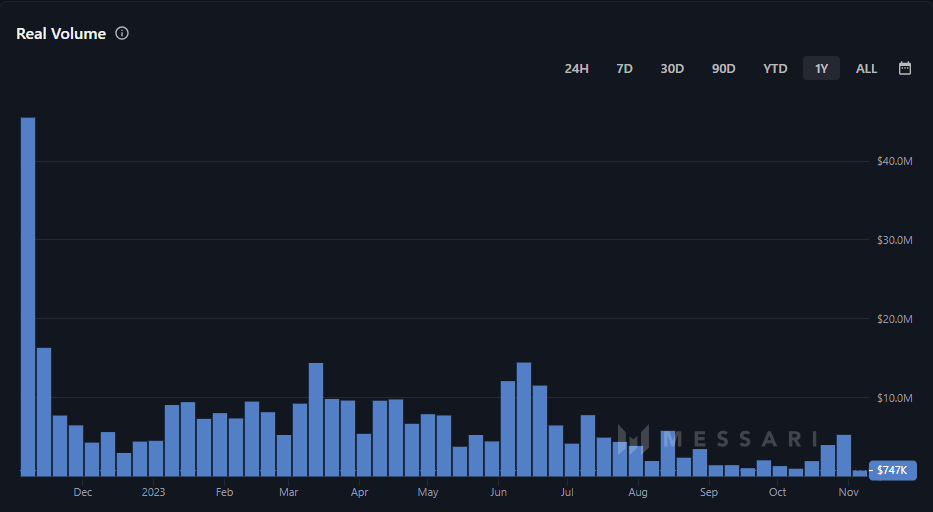
Task: Select the 1Y time range
Action: click(821, 68)
